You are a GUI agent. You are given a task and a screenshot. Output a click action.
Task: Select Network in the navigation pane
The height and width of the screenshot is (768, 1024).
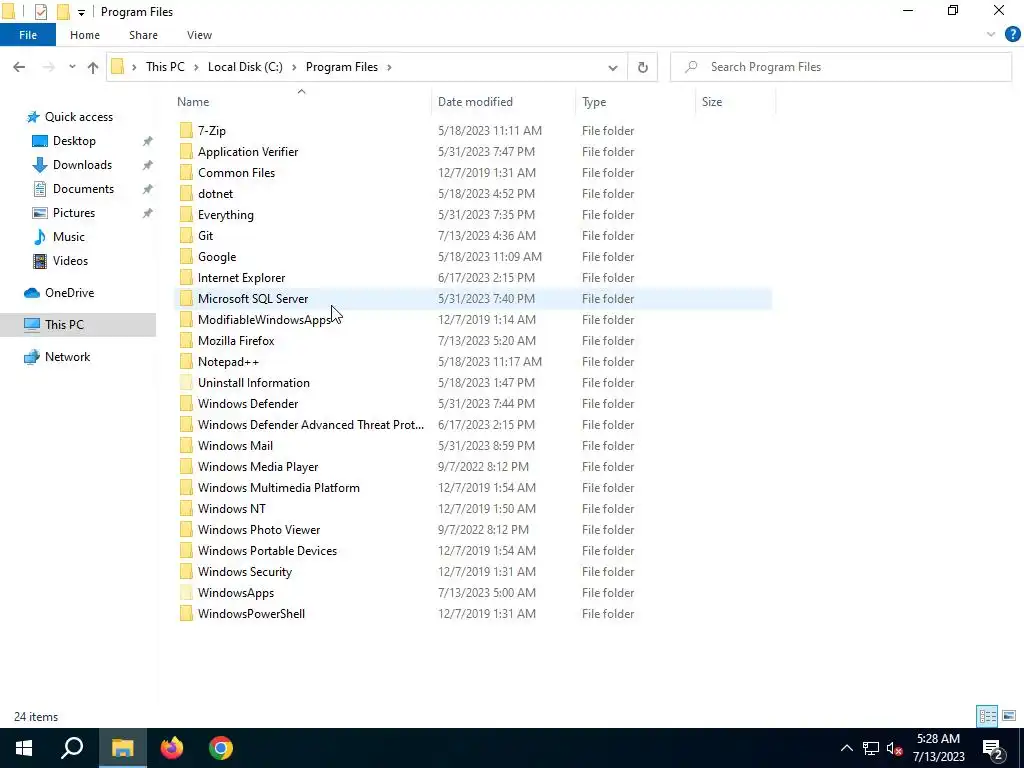click(x=67, y=357)
